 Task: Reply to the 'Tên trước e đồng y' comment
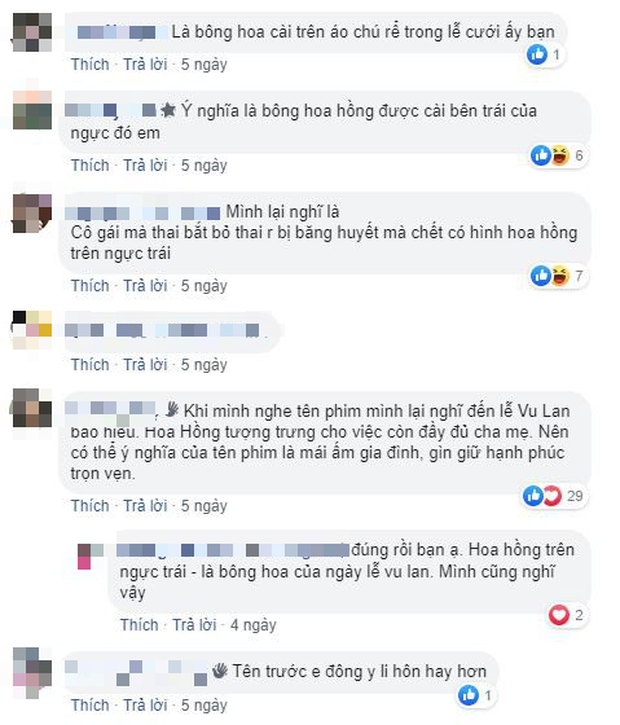click(145, 705)
